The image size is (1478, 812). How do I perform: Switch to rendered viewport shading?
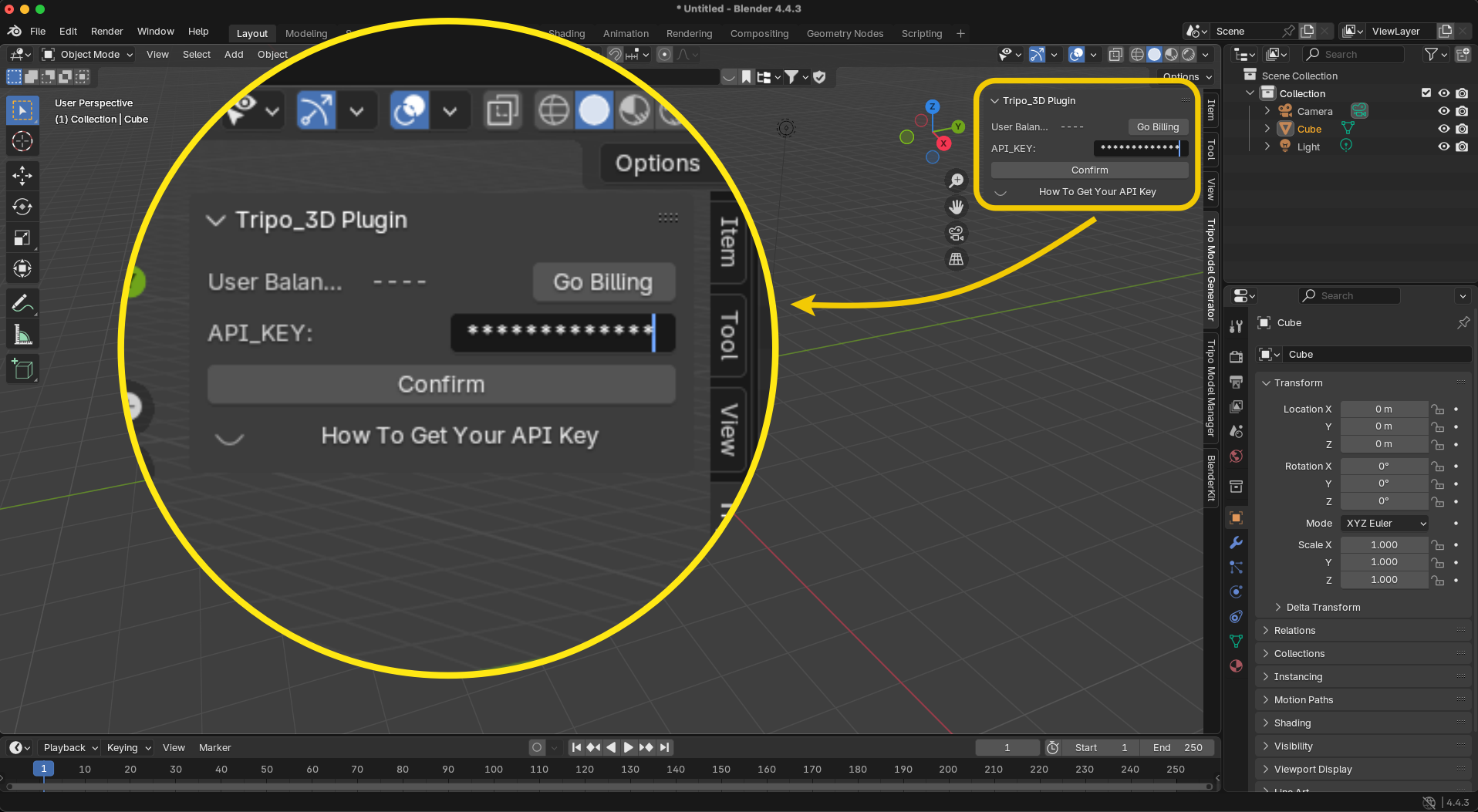tap(1189, 54)
